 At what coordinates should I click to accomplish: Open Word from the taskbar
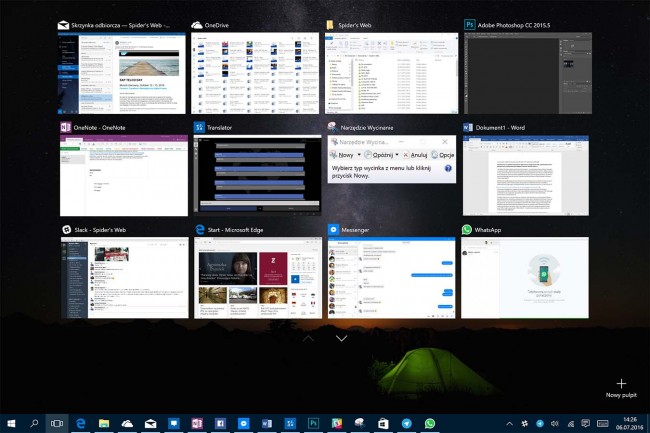[267, 423]
